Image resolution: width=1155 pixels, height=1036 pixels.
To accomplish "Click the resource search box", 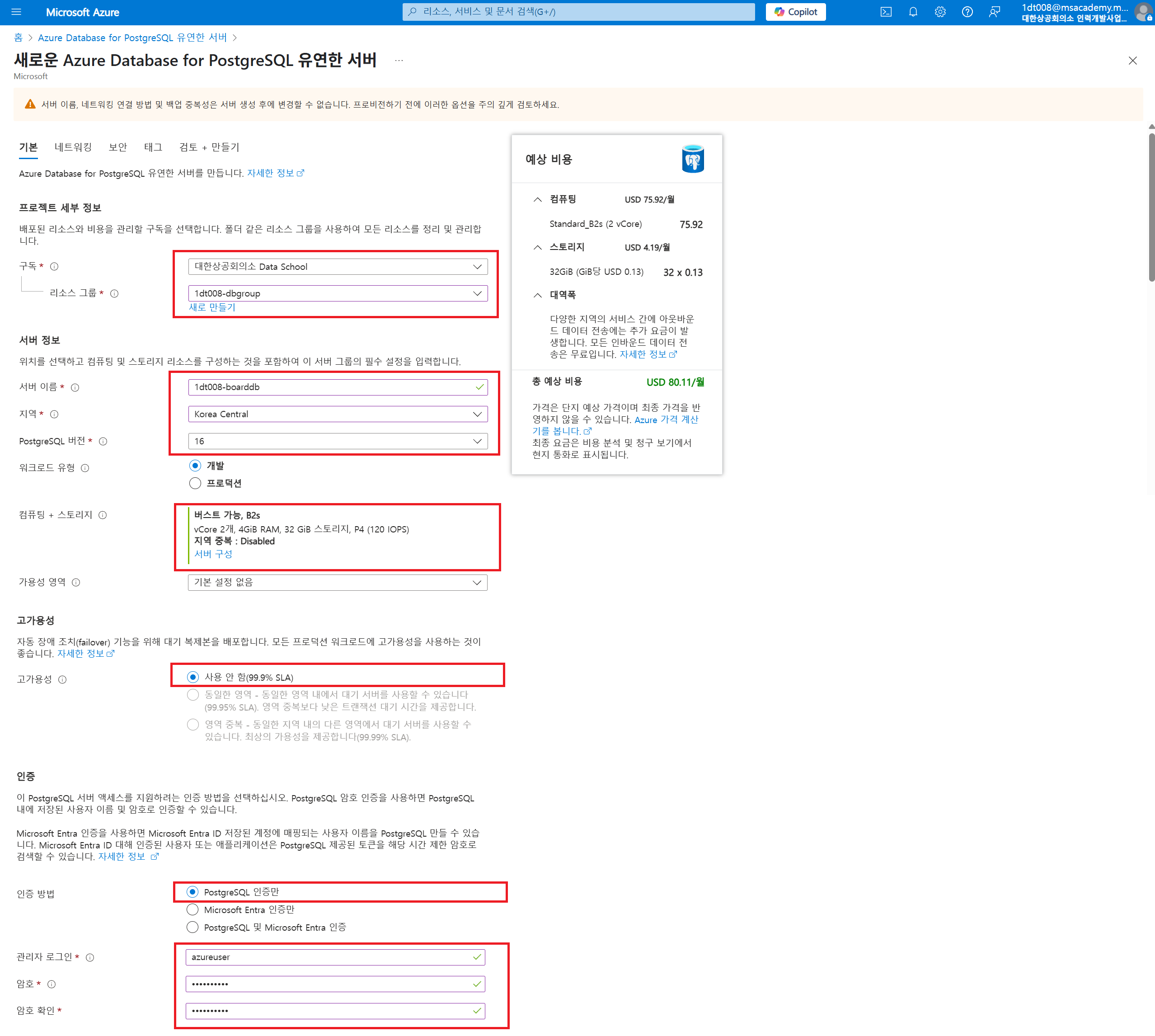I will click(x=579, y=12).
